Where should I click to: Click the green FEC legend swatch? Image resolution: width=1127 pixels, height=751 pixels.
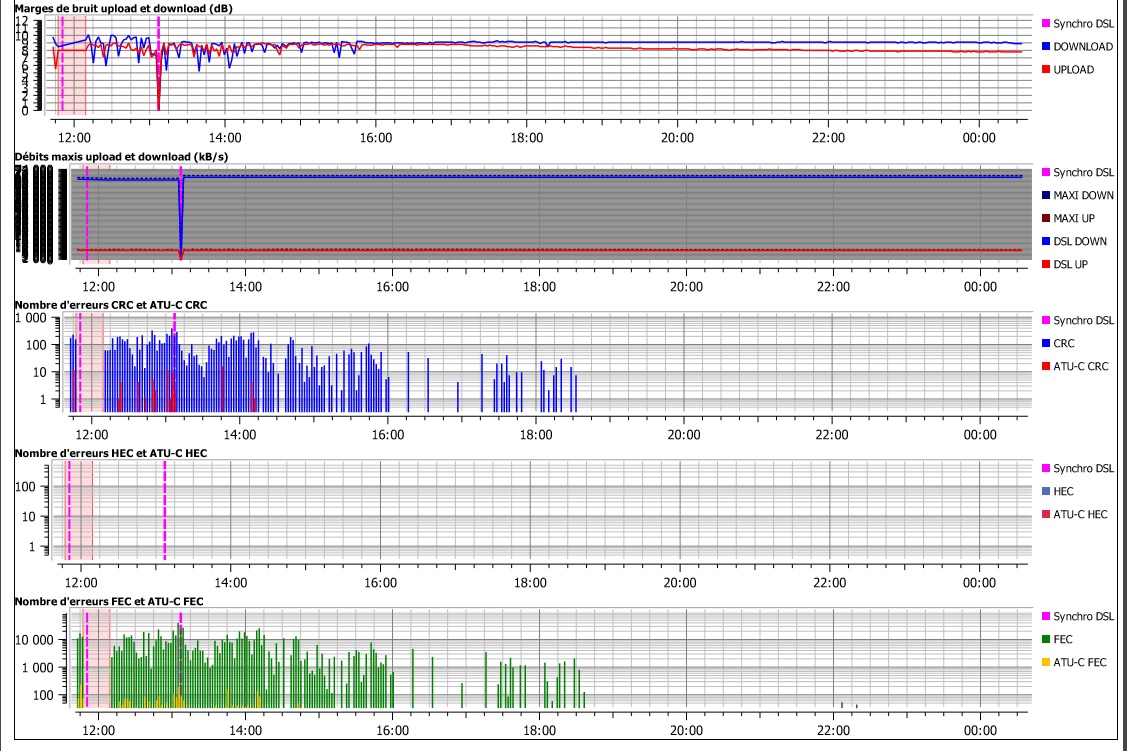[1046, 639]
